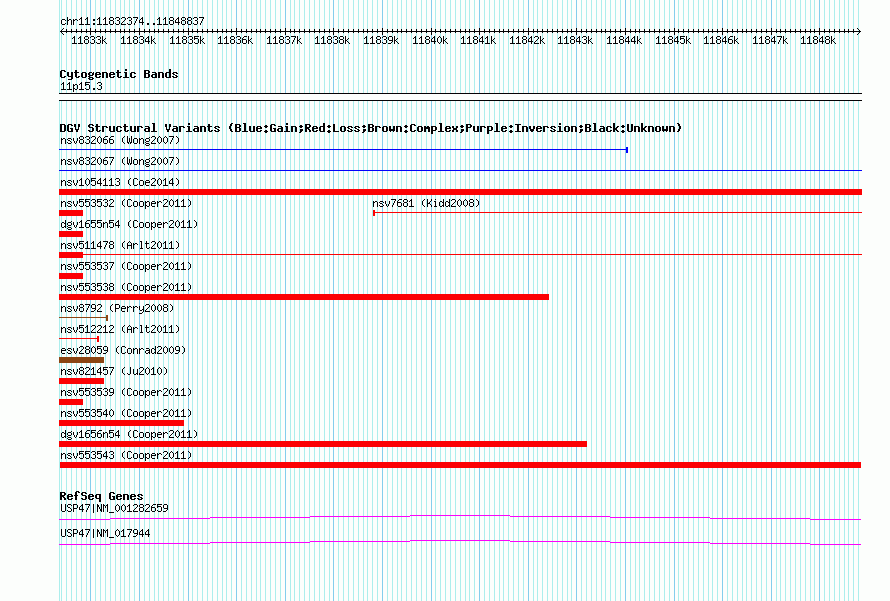Select the nsv832067 (Wong2007) variant label
890x601 pixels.
(x=120, y=161)
